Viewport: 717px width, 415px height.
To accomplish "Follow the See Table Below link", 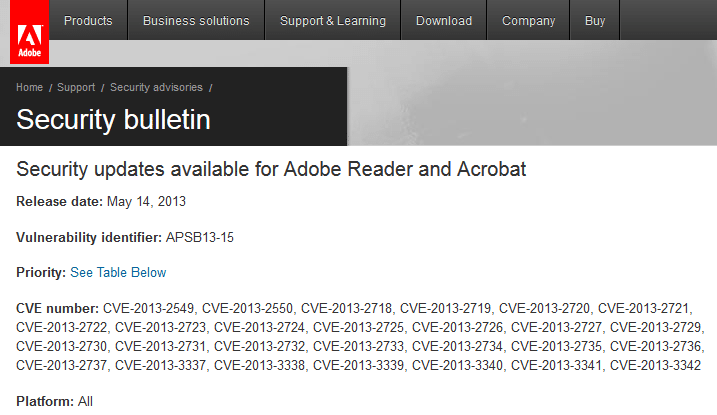I will click(x=118, y=272).
